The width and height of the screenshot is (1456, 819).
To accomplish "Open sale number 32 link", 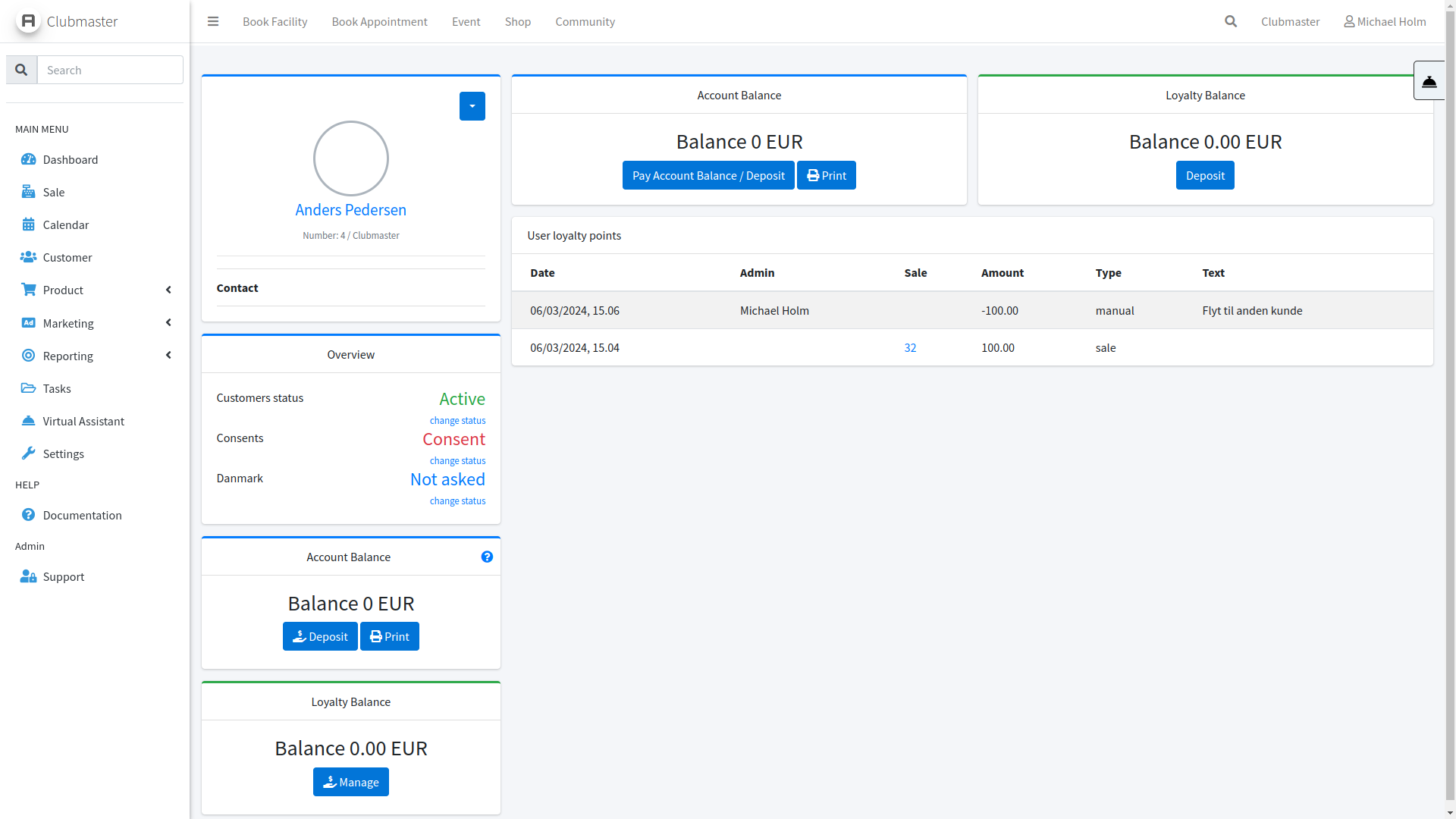I will [910, 347].
